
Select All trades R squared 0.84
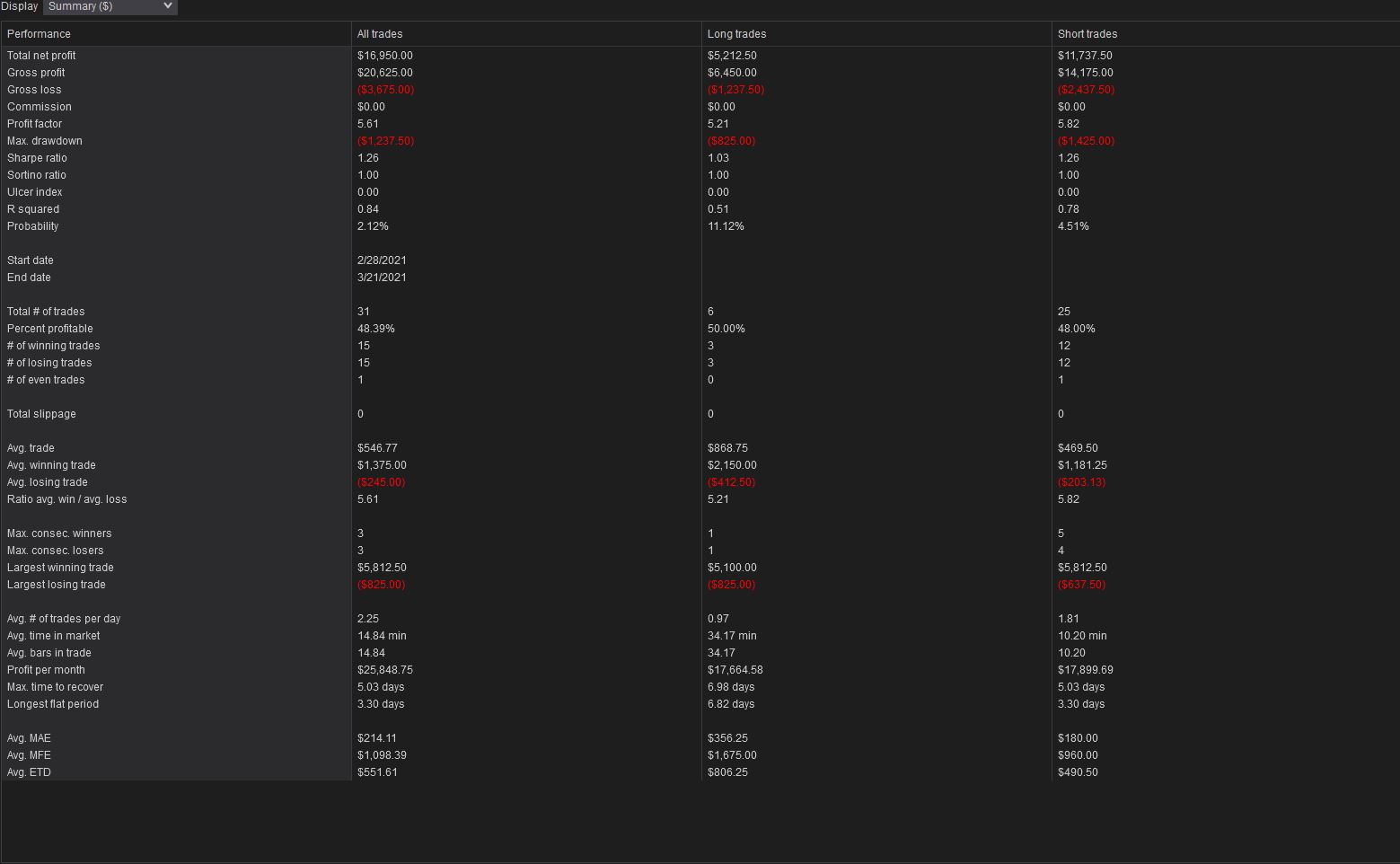(x=368, y=209)
